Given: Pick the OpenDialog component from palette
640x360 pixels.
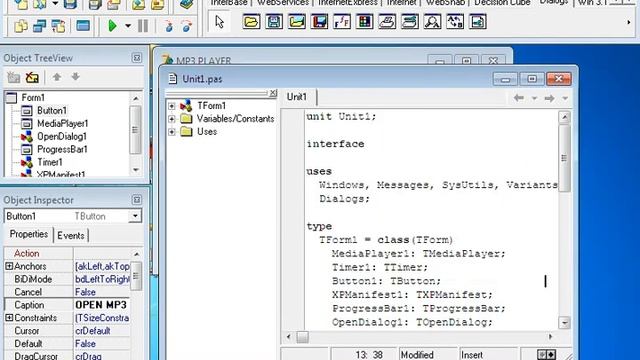Looking at the screenshot, I should (x=251, y=22).
